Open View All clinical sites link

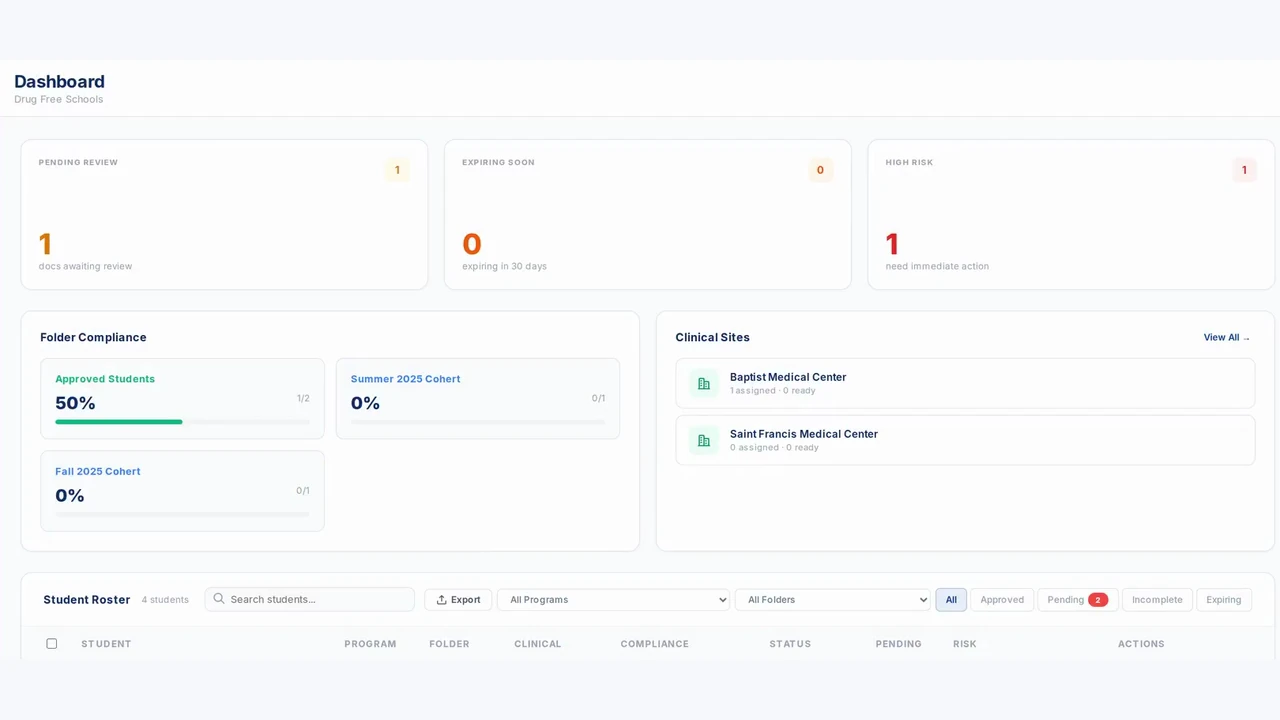click(x=1227, y=338)
